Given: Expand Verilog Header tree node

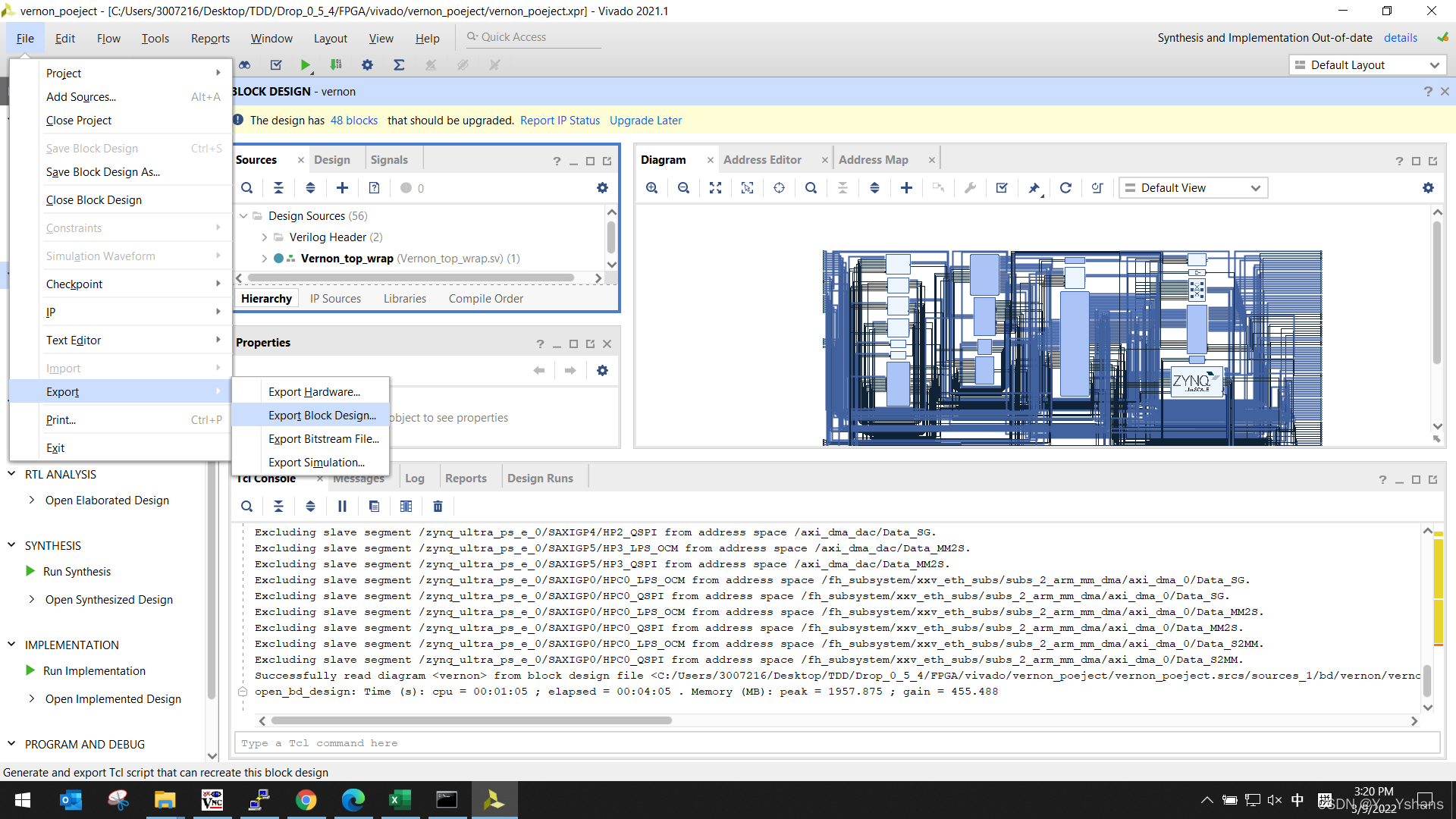Looking at the screenshot, I should pyautogui.click(x=264, y=237).
